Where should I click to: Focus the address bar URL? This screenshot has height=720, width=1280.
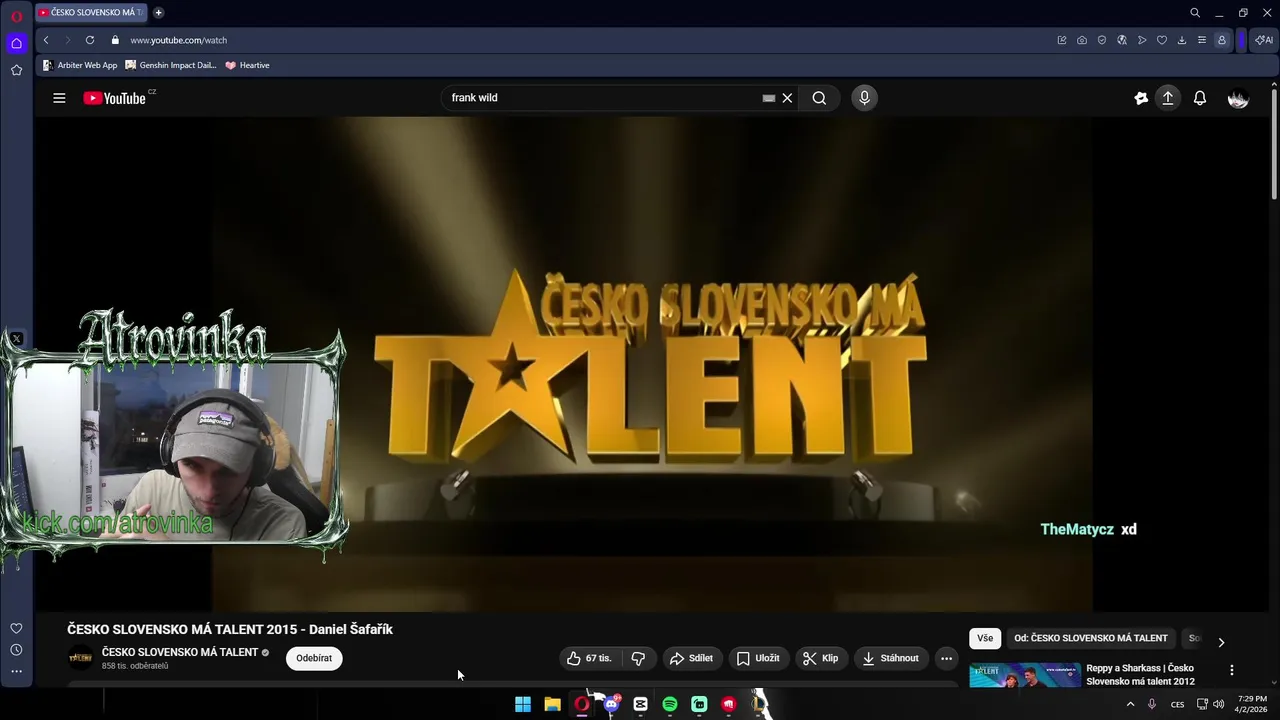coord(179,40)
